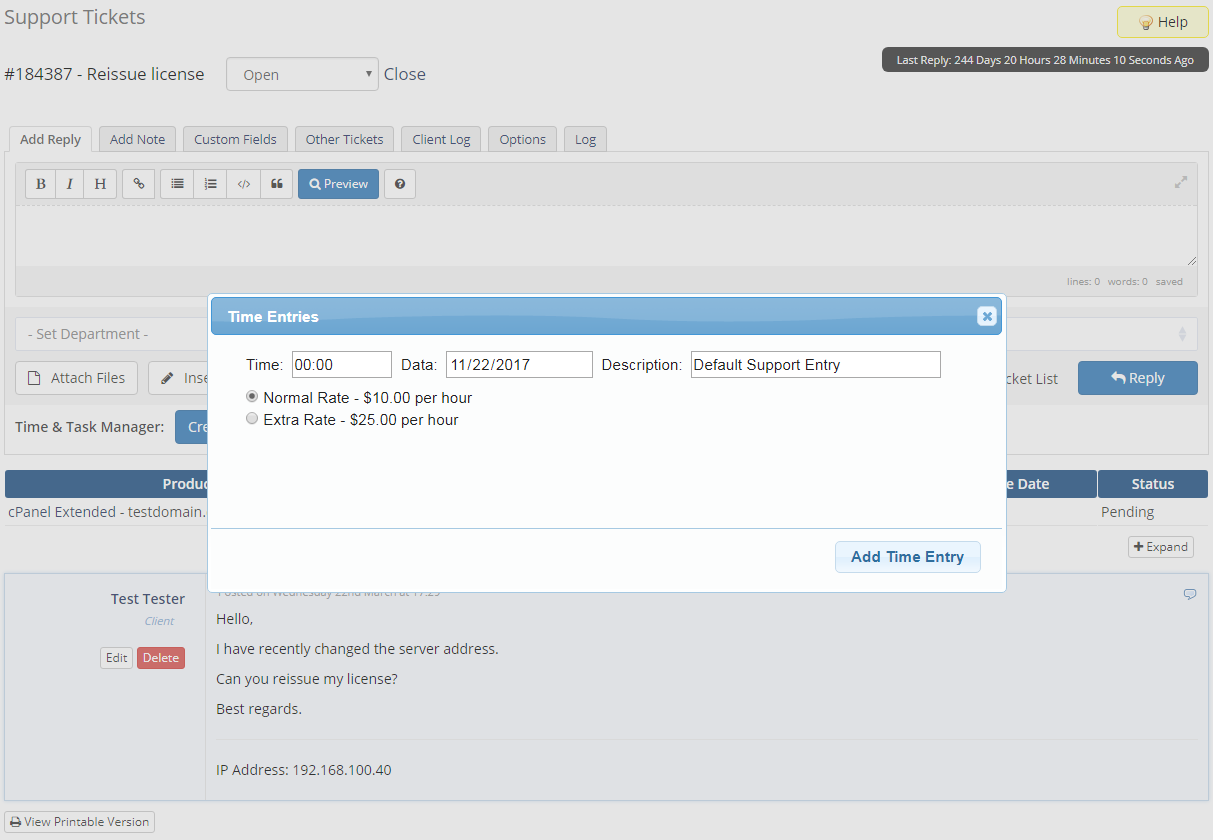Open the Other Tickets tab

tap(344, 139)
